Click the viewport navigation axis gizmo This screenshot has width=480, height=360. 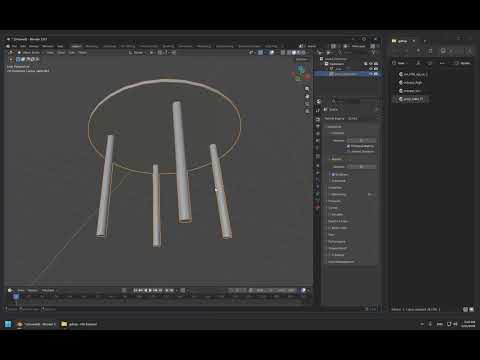301,73
